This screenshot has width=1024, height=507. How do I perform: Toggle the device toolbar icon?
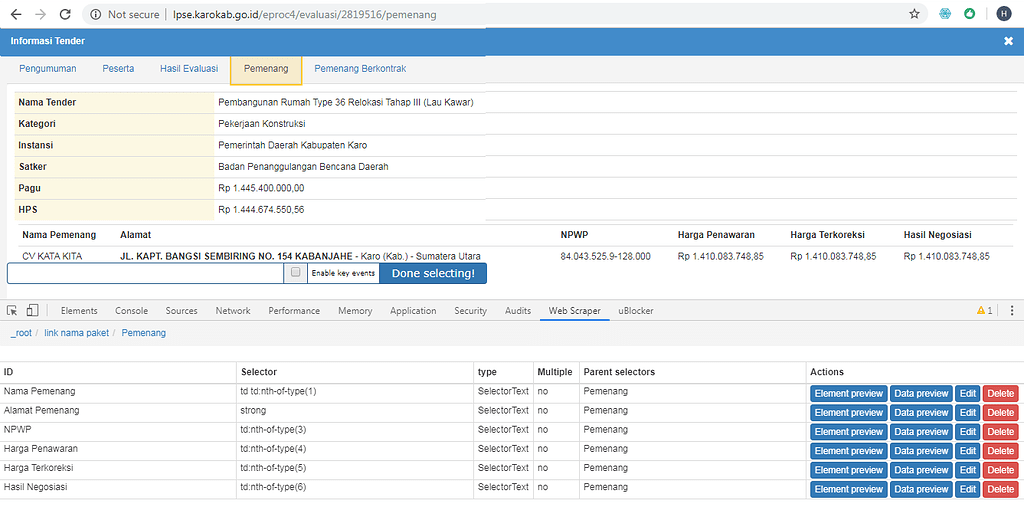coord(33,311)
